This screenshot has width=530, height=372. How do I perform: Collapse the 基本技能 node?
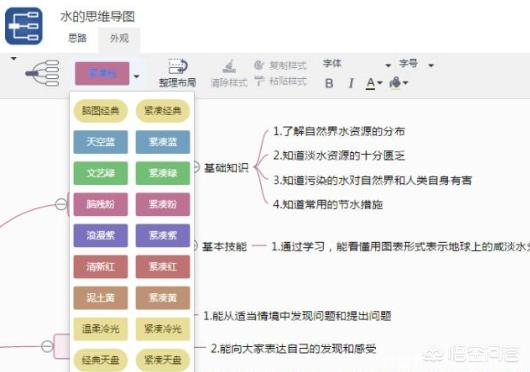click(x=196, y=246)
